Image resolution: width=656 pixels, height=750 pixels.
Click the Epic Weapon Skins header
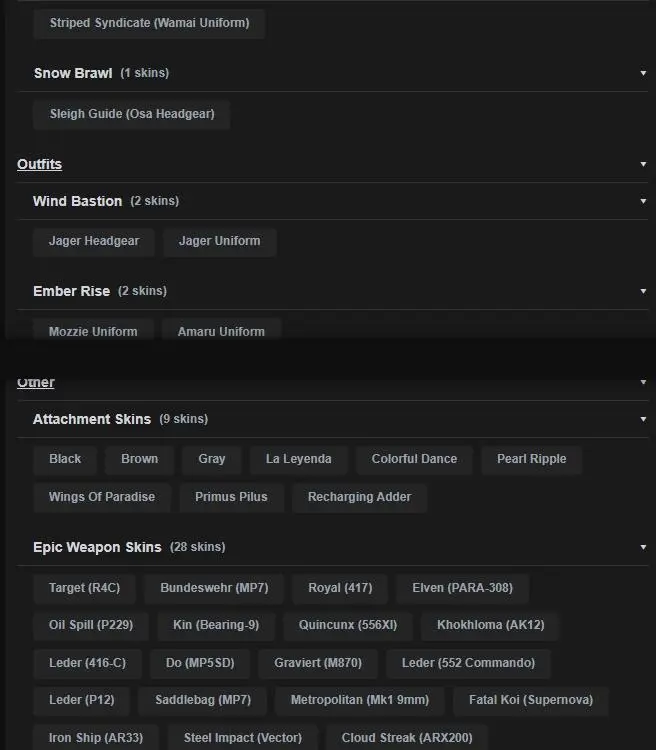tap(97, 547)
